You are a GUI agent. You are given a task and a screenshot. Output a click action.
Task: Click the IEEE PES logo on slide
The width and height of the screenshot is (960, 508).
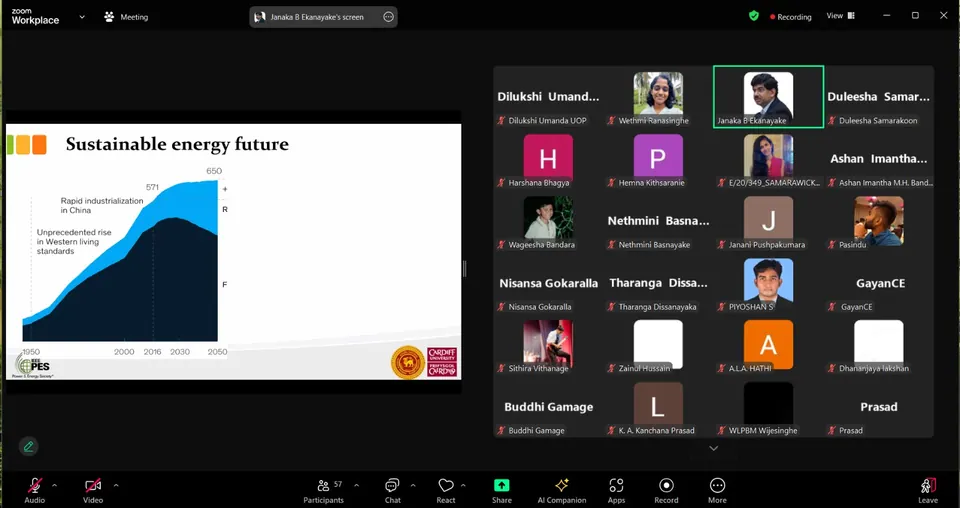click(x=33, y=365)
